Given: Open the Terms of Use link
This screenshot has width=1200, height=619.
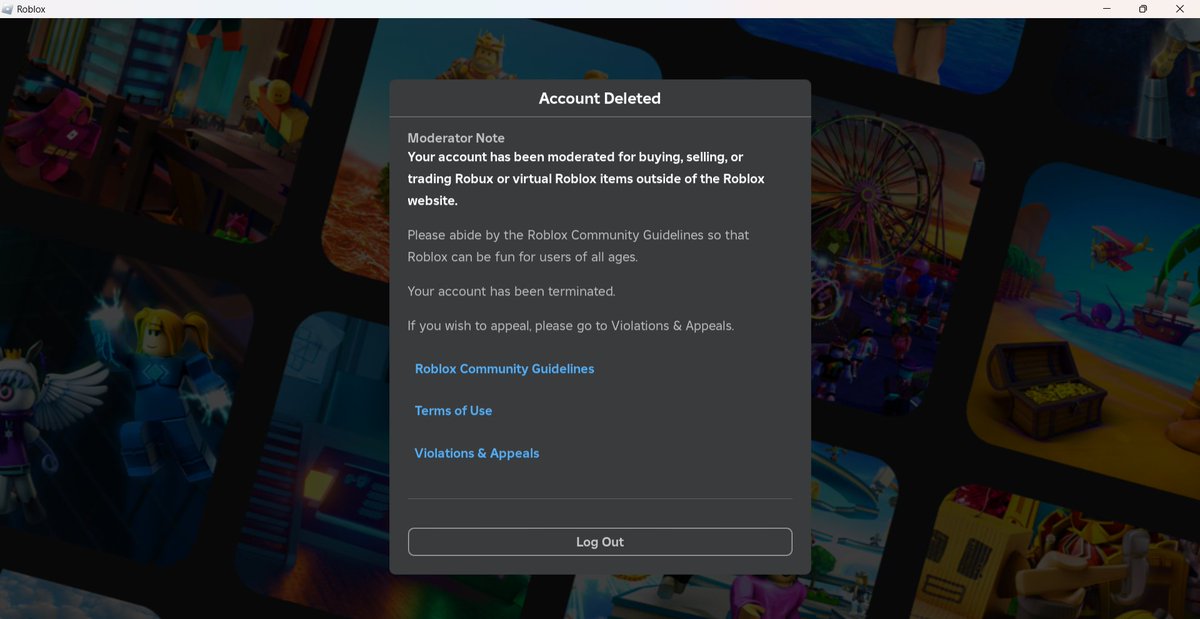Looking at the screenshot, I should [x=453, y=411].
